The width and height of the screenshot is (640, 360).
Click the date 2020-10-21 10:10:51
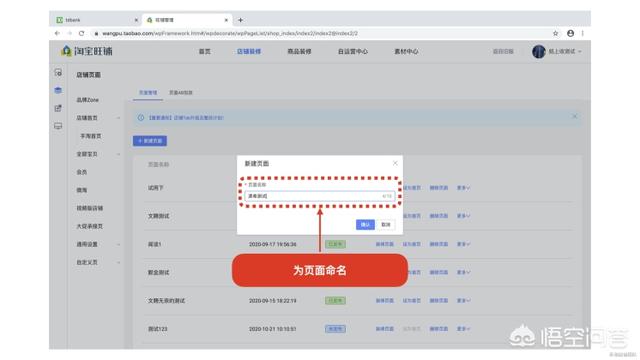pyautogui.click(x=273, y=329)
